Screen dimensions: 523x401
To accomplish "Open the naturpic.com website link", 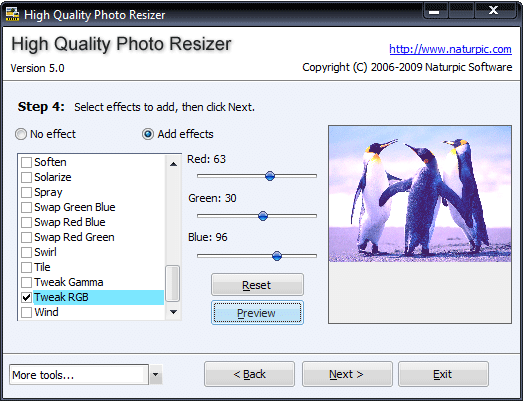I will tap(450, 49).
